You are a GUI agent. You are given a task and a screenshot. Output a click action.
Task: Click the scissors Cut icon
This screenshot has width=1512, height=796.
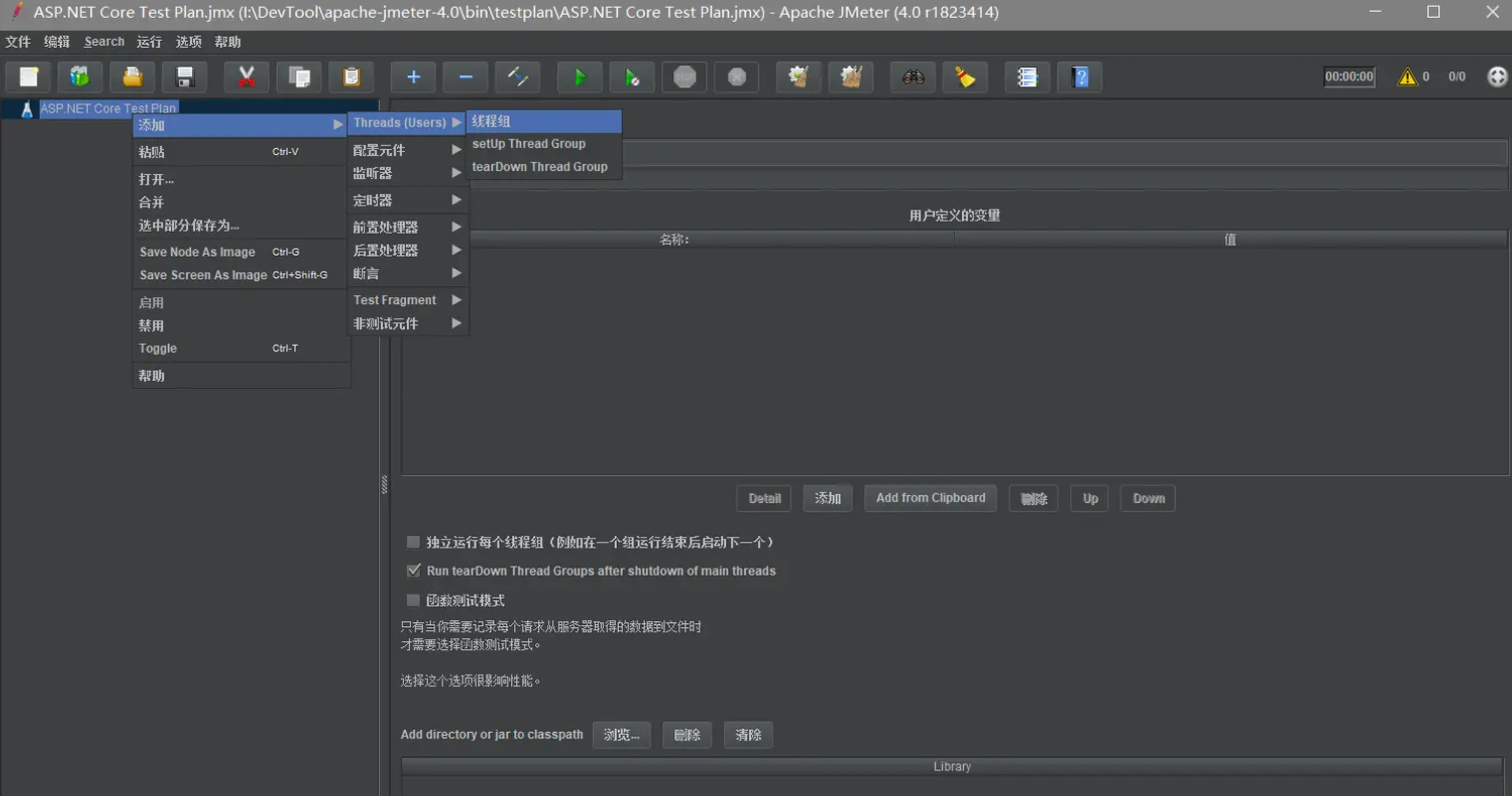(x=246, y=77)
